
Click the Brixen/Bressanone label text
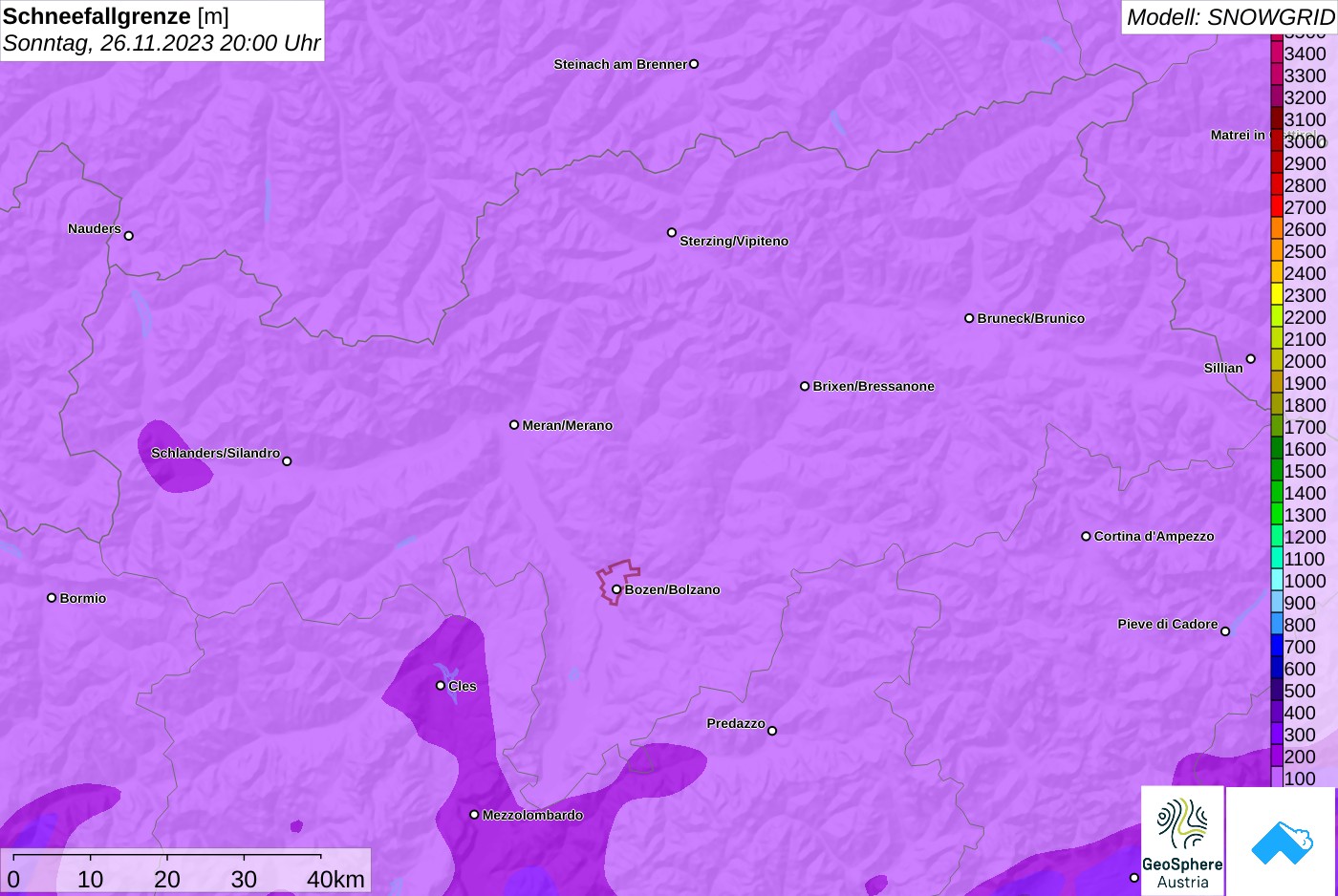(874, 386)
